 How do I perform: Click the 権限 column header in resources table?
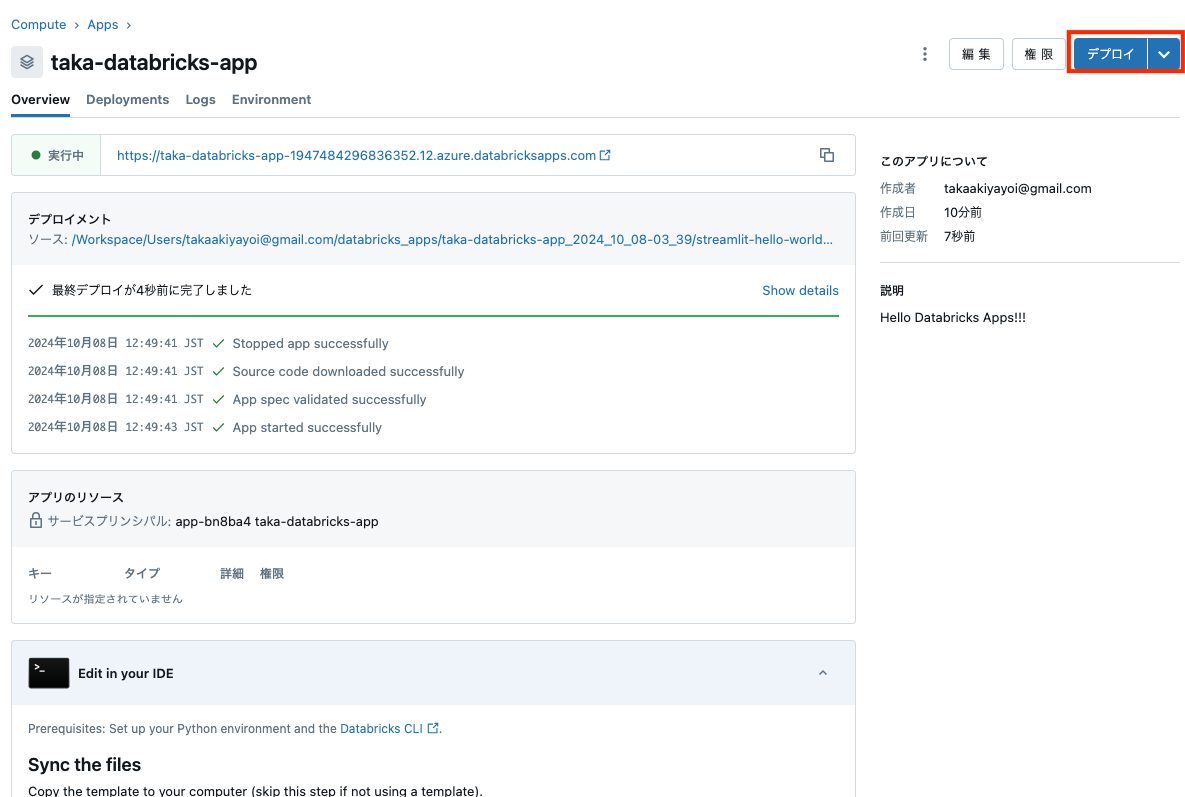(x=272, y=573)
